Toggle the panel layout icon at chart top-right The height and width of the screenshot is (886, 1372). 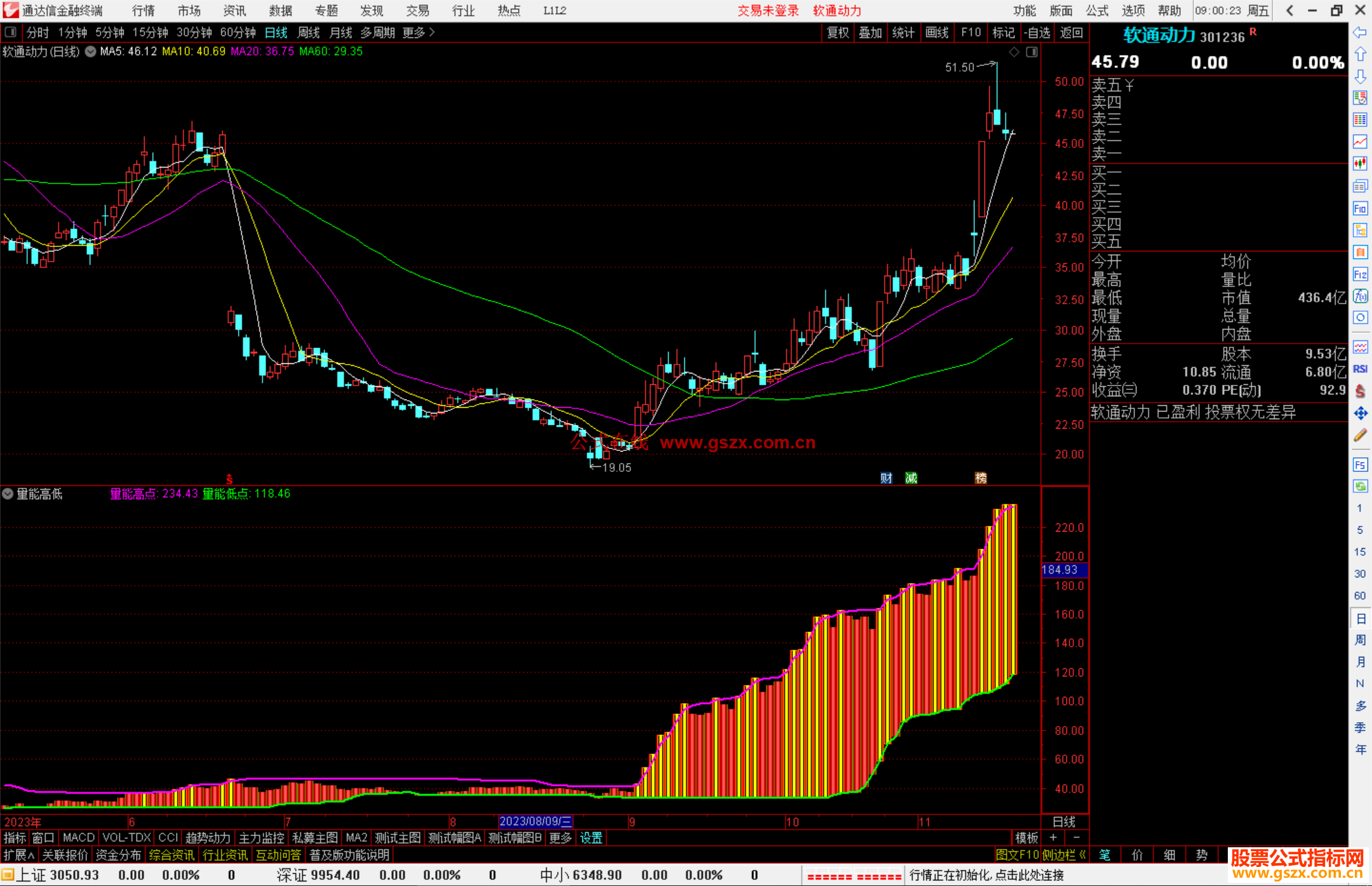coord(1032,52)
